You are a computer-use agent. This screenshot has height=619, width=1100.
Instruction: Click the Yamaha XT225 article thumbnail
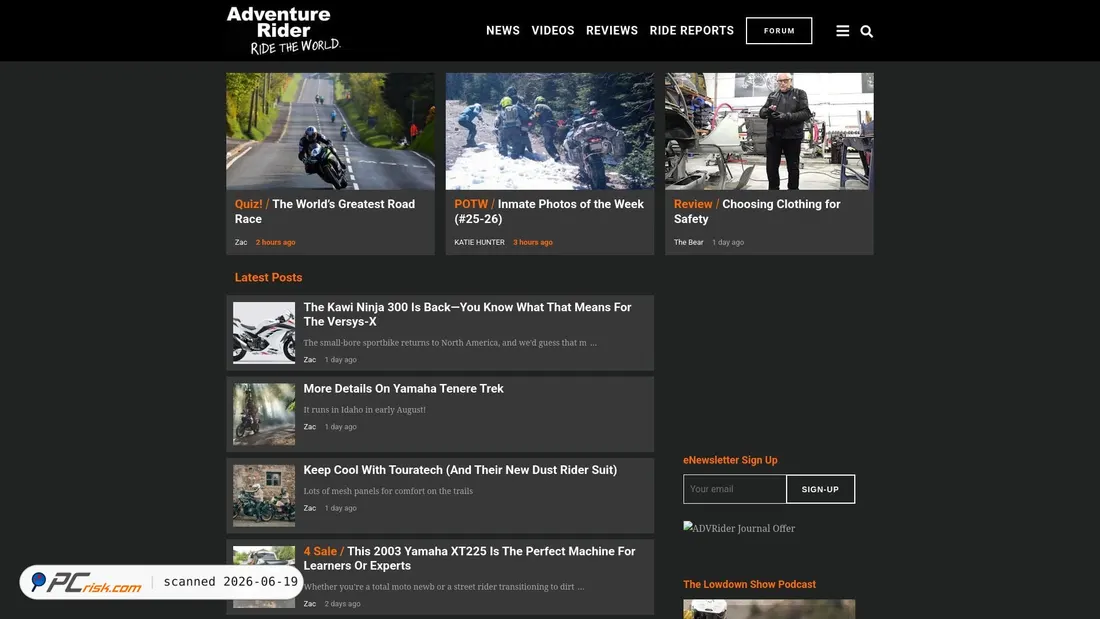point(264,577)
